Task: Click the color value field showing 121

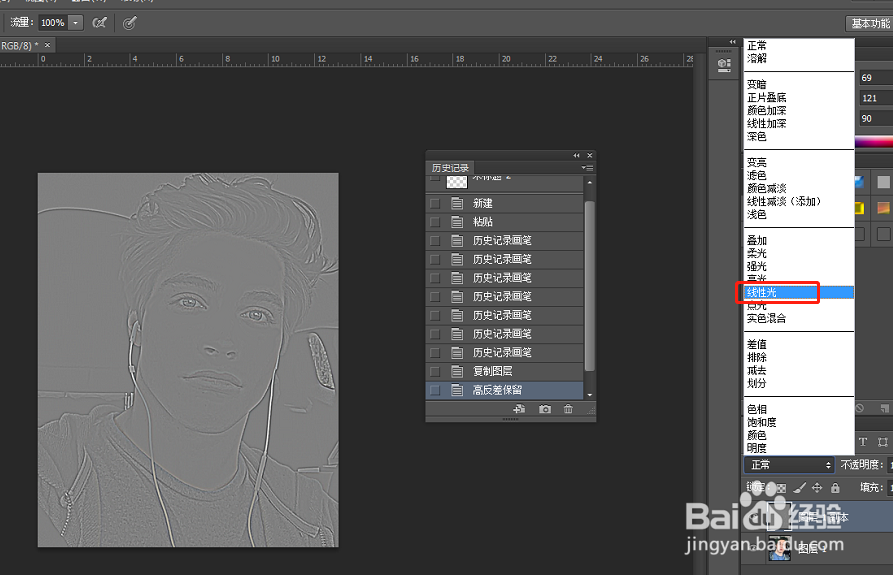Action: (x=875, y=98)
